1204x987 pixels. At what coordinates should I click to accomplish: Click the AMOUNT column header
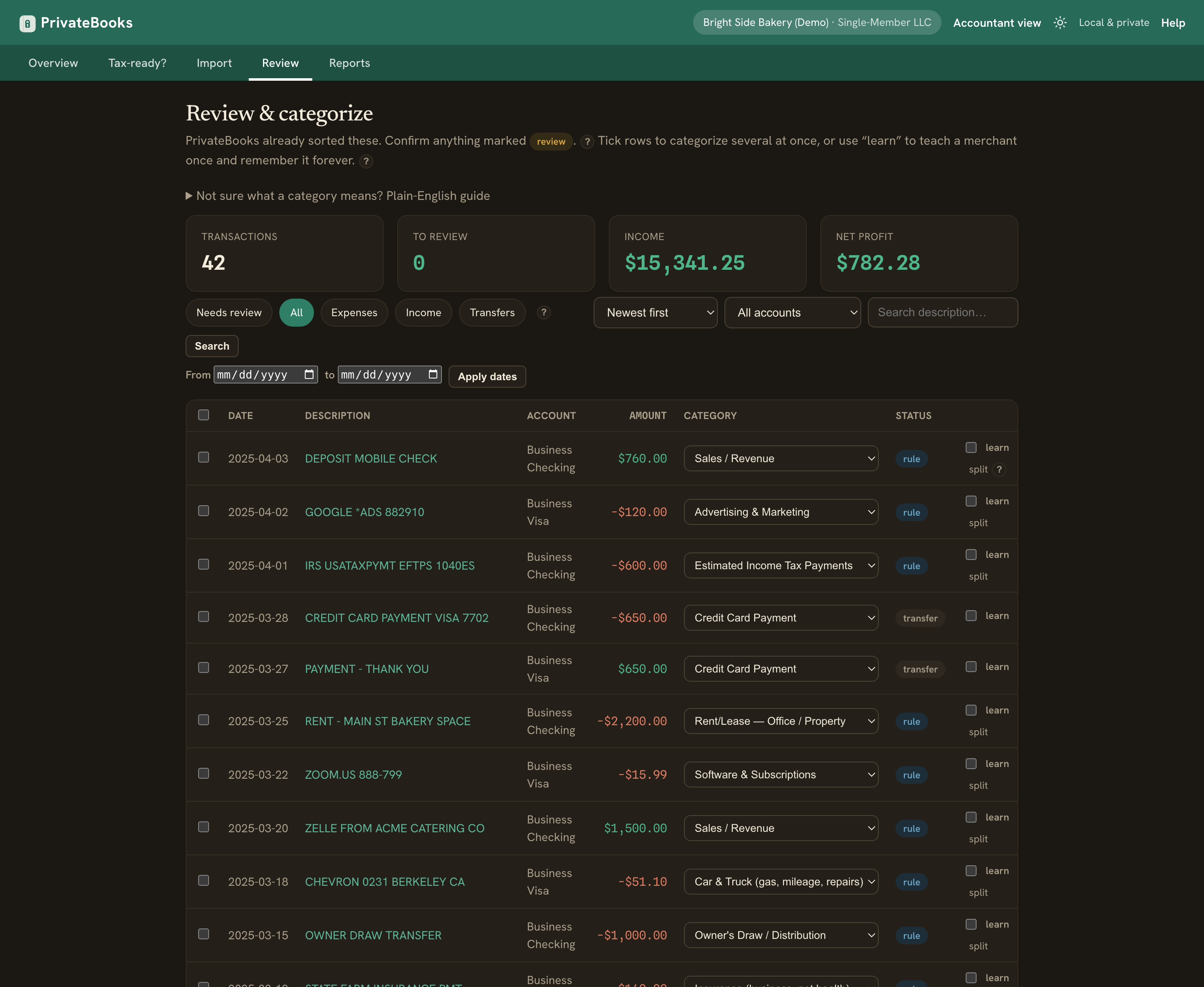(648, 416)
